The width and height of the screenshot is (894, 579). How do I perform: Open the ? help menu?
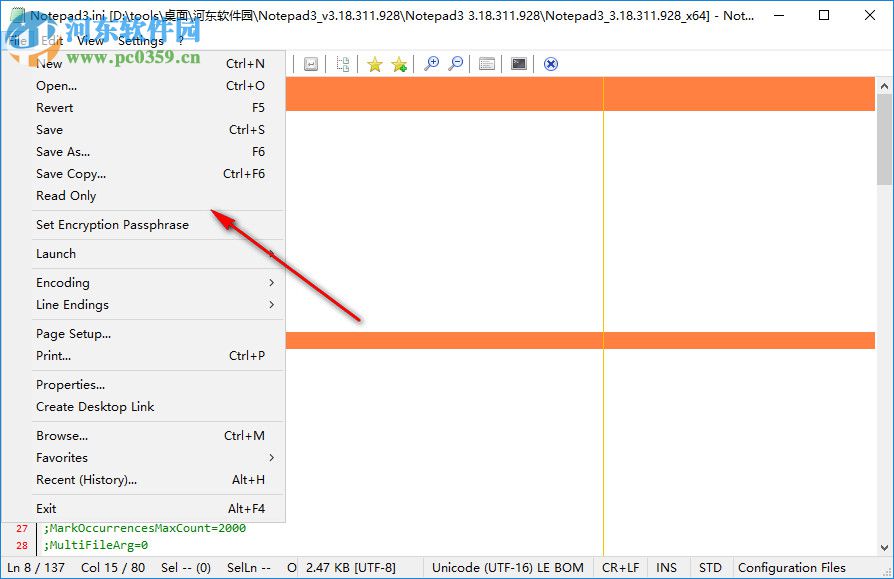180,40
